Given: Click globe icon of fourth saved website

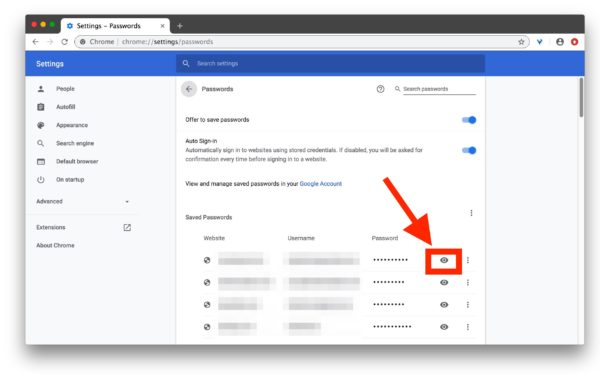Looking at the screenshot, I should point(207,327).
